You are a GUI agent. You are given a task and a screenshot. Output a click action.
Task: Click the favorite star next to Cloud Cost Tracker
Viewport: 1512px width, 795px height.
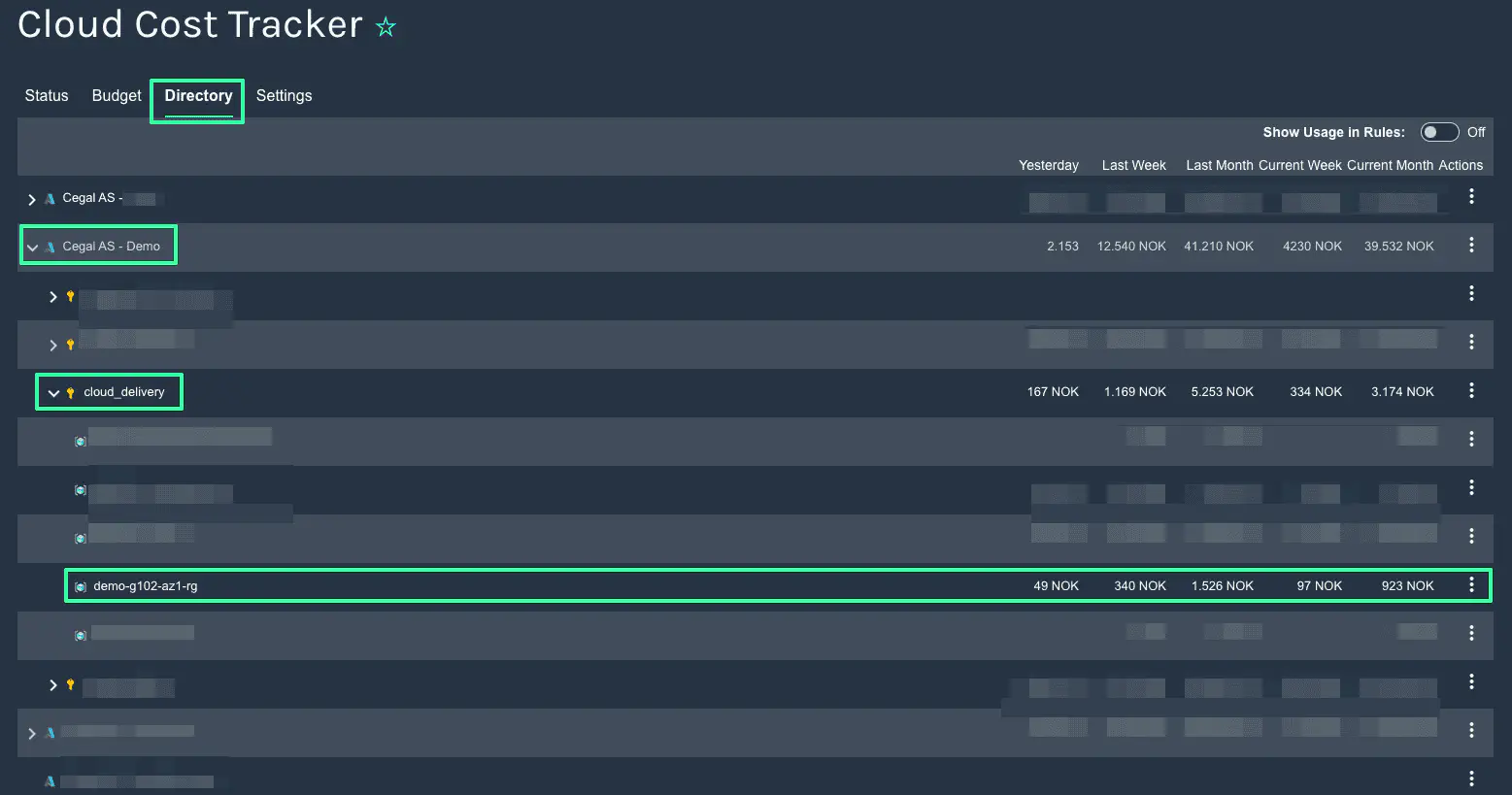tap(386, 27)
